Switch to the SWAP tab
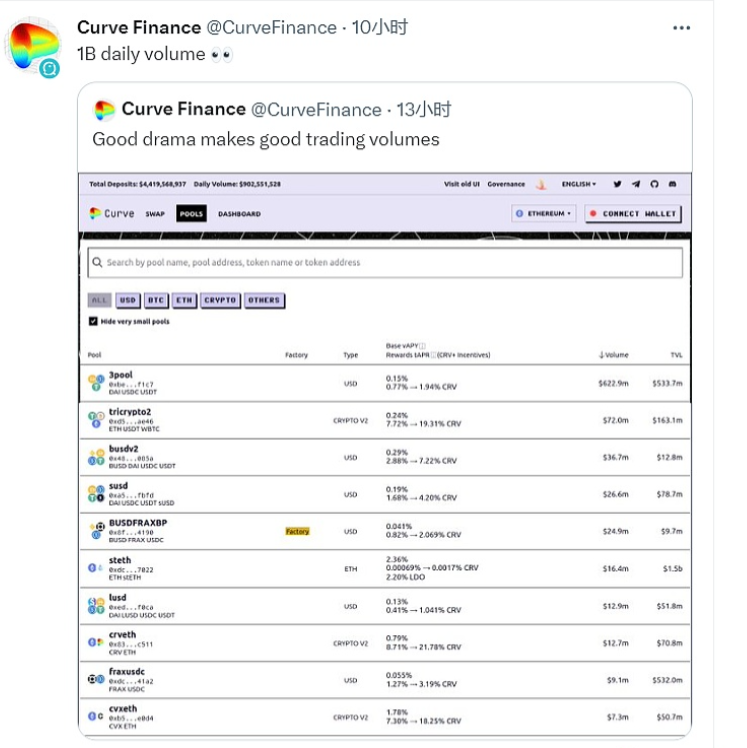 pos(155,214)
